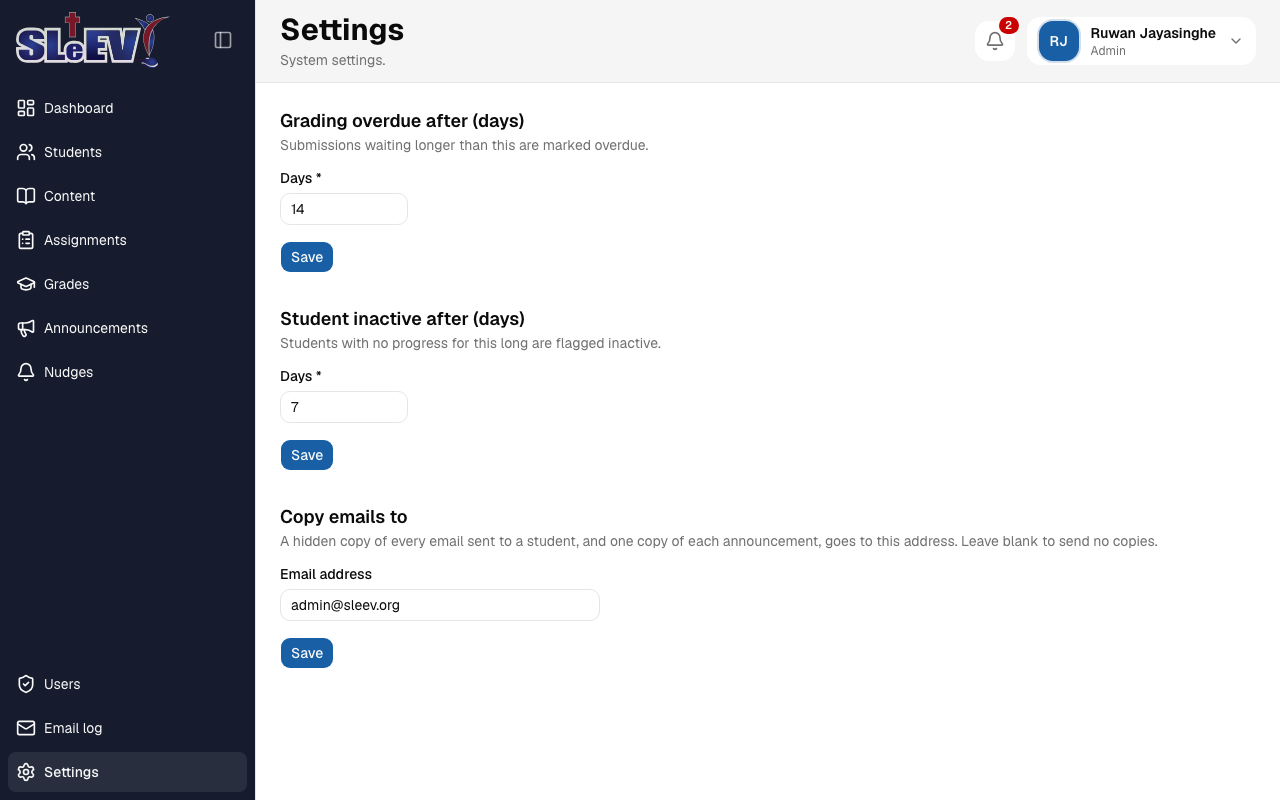Click "System settings." subtitle

(333, 60)
